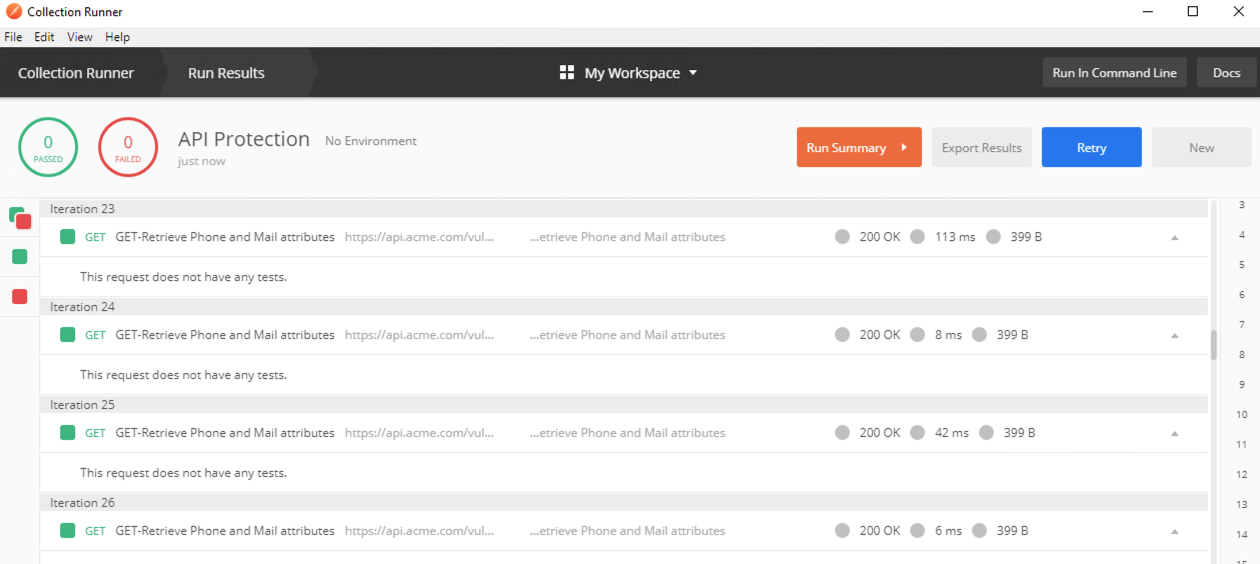Click the blue Retry button
The width and height of the screenshot is (1260, 564).
click(x=1091, y=147)
